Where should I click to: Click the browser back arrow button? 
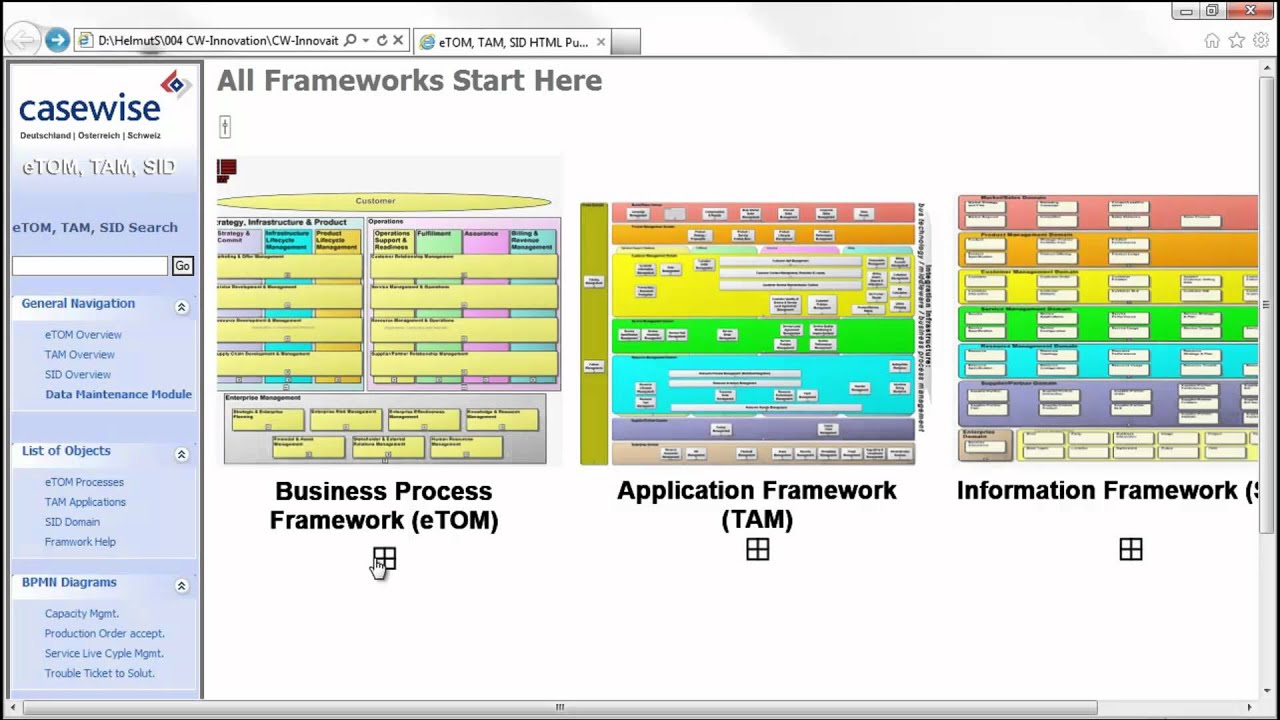tap(22, 40)
